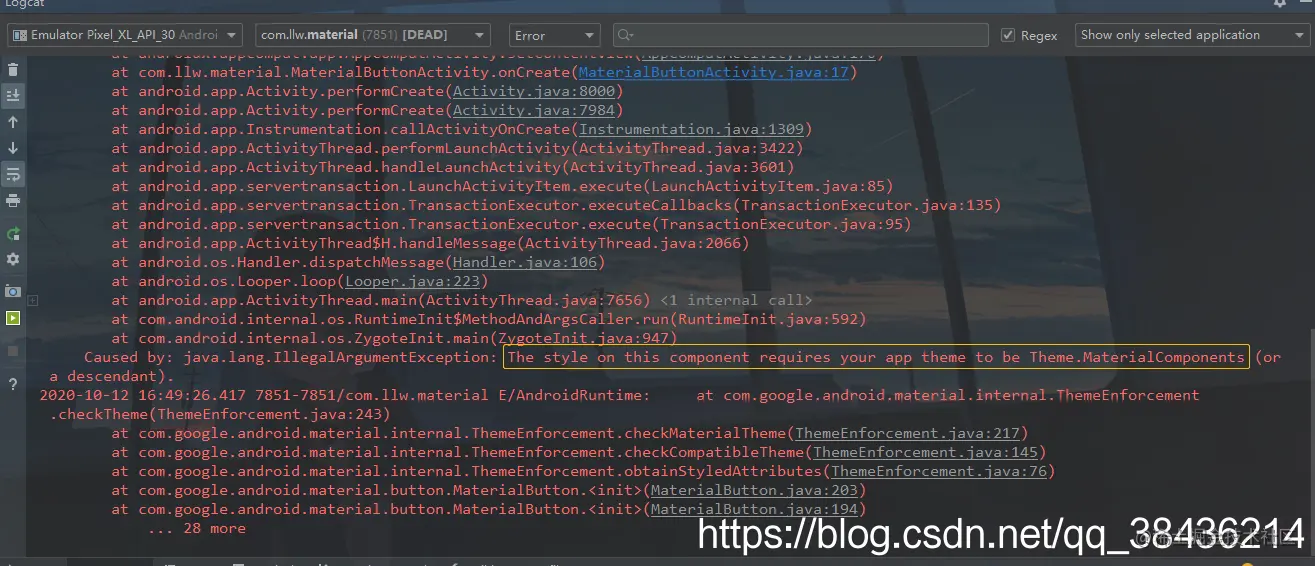Toggle soft-wrap for logcat output
This screenshot has width=1315, height=566.
click(x=13, y=174)
